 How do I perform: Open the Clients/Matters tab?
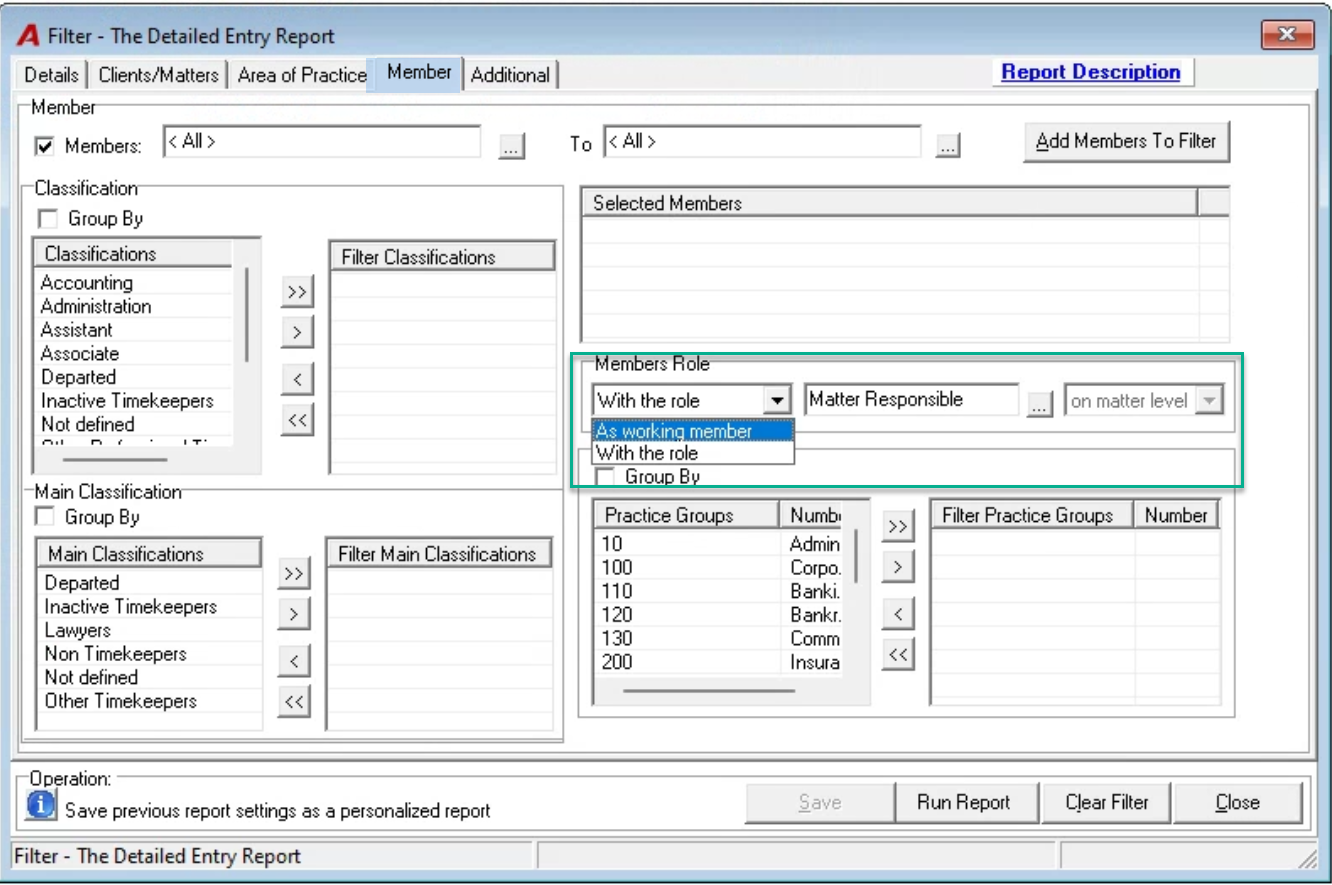pos(159,75)
